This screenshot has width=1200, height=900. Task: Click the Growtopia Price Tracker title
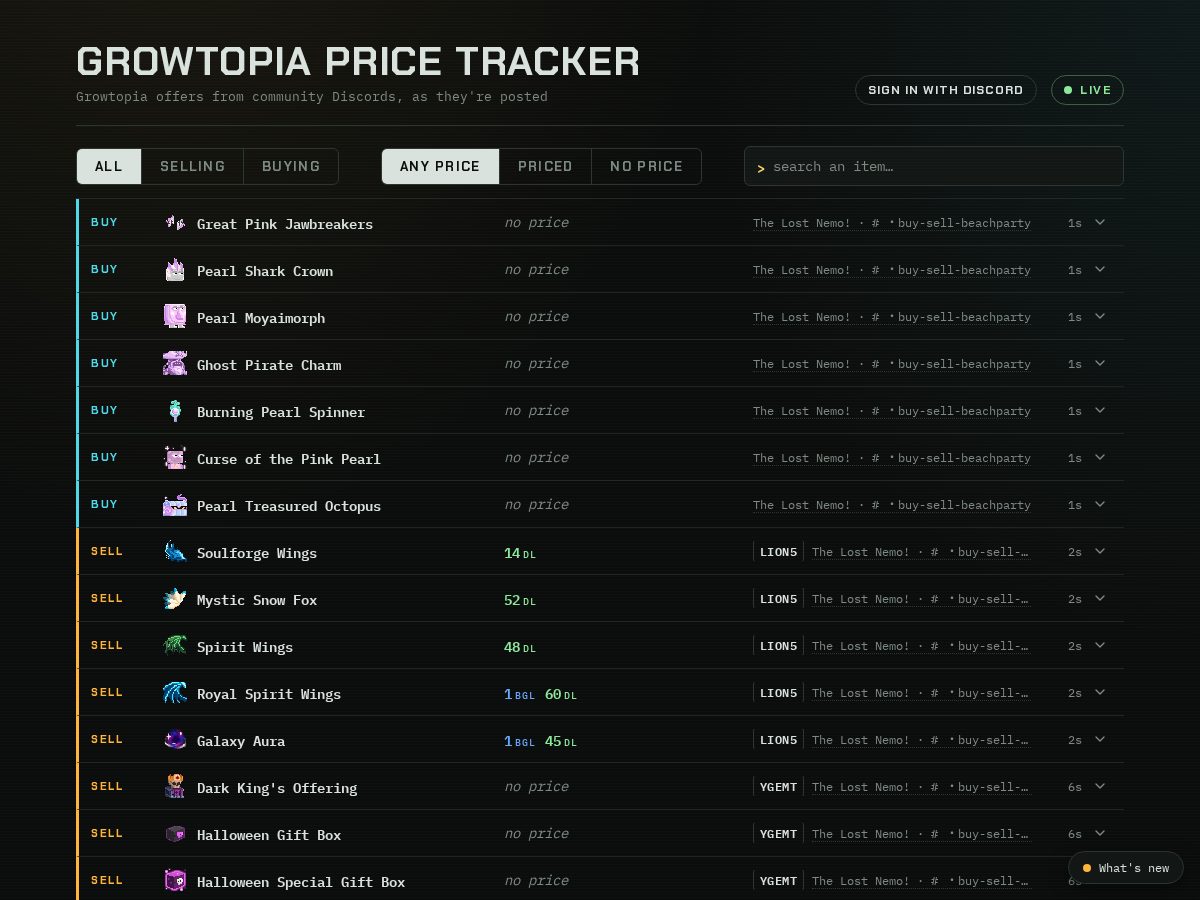point(358,61)
